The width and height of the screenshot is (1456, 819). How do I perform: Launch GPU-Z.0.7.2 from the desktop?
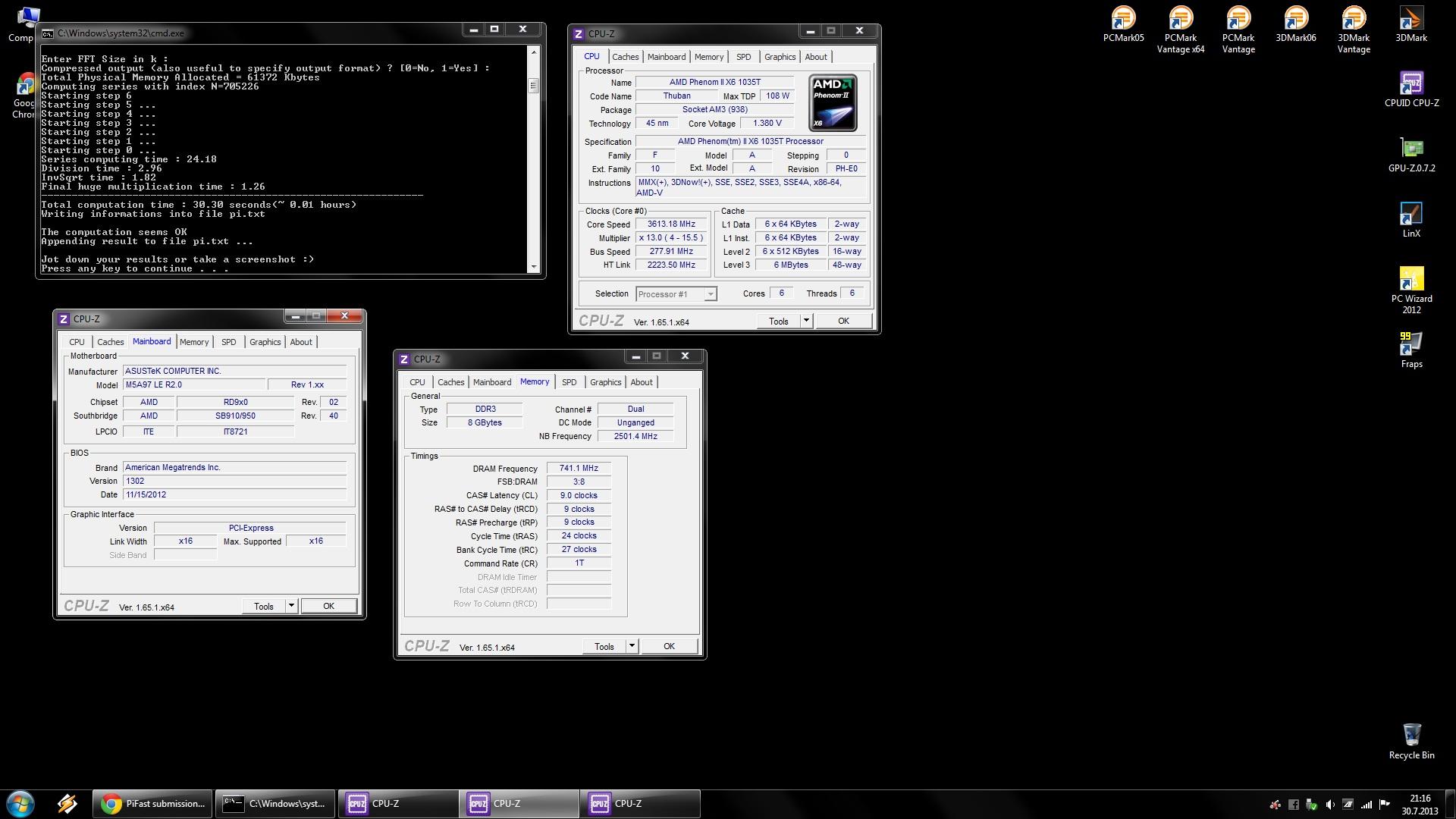click(1411, 155)
